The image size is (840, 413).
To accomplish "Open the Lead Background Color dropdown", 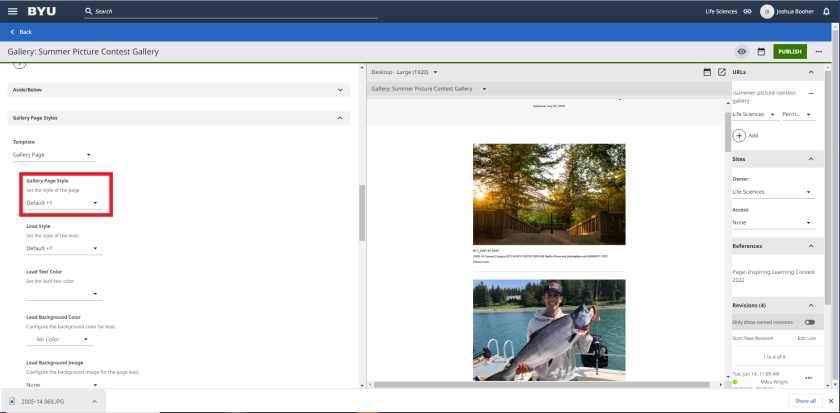I will point(63,339).
